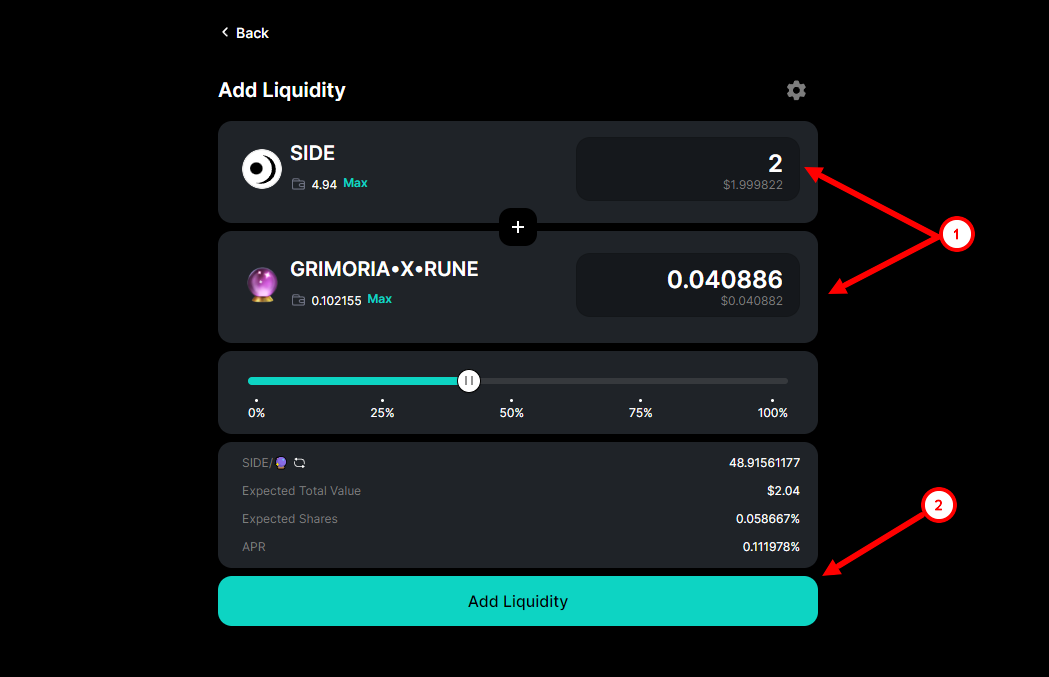1049x677 pixels.
Task: Open the settings gear icon
Action: (796, 90)
